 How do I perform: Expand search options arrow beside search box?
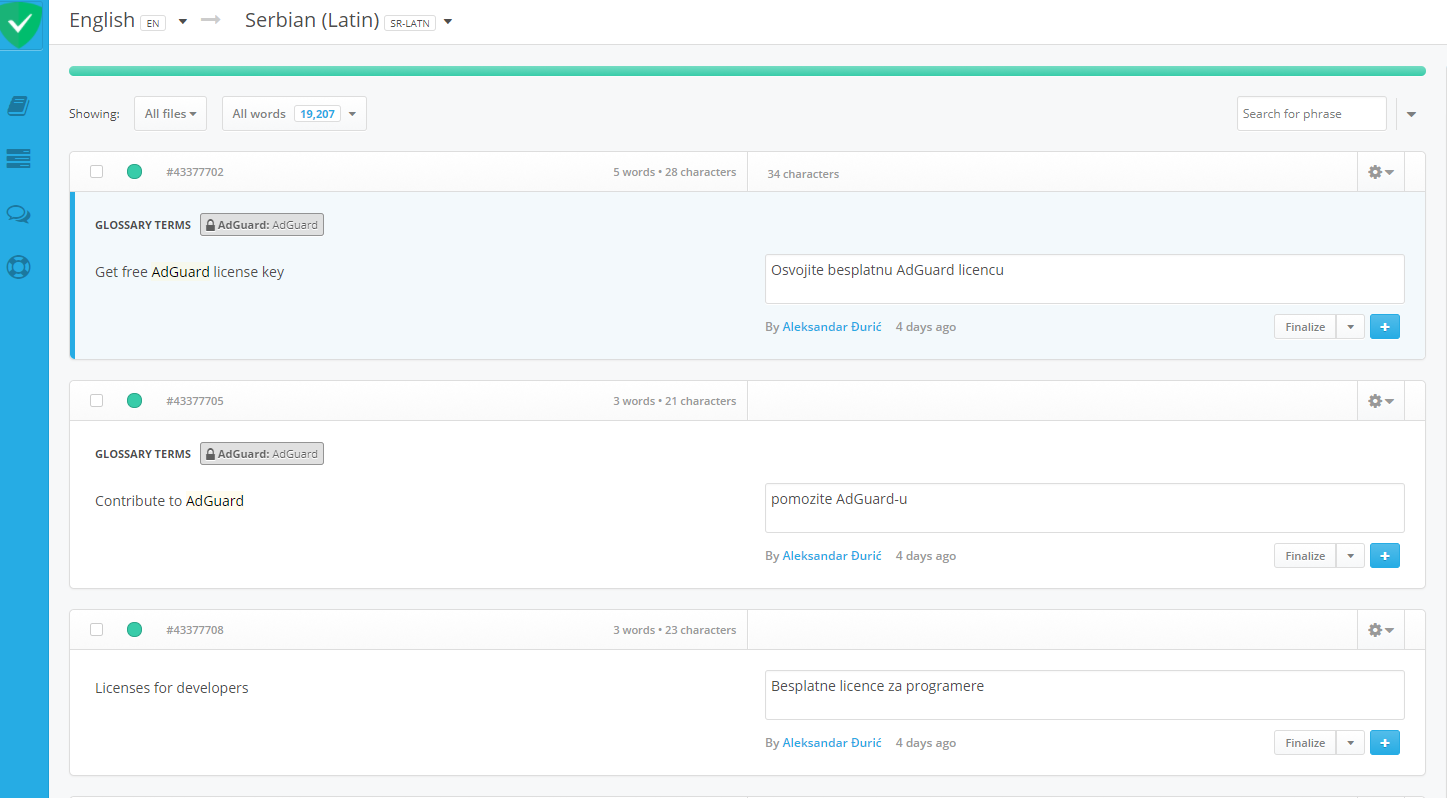click(1411, 114)
